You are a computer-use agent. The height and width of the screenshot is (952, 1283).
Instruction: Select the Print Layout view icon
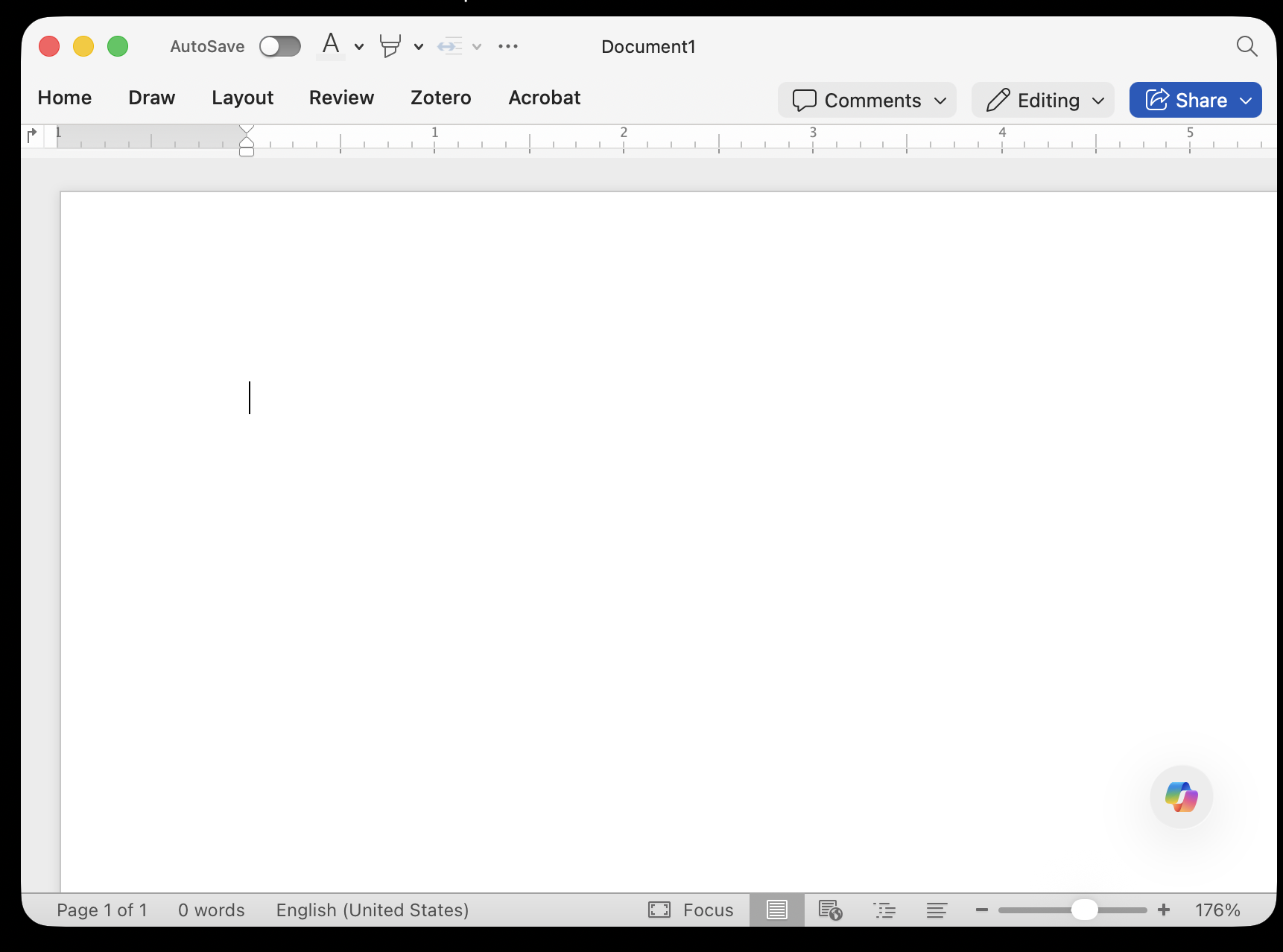point(777,910)
